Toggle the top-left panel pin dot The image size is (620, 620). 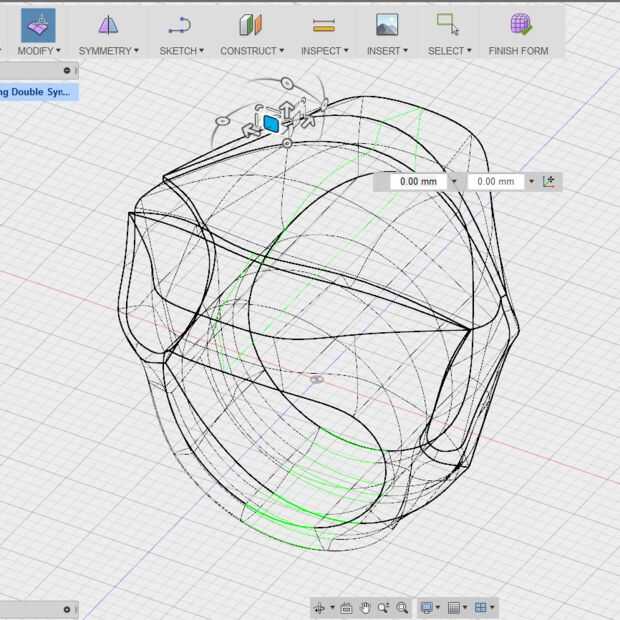[x=67, y=70]
